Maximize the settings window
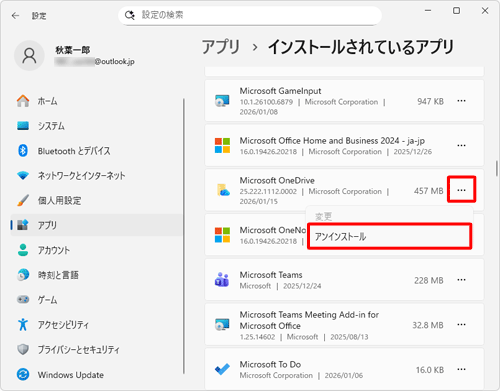Viewport: 500px width, 391px height. click(456, 11)
